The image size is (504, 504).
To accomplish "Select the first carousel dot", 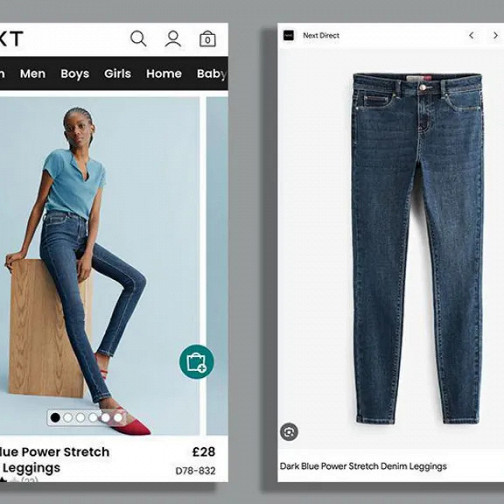I will coord(55,417).
